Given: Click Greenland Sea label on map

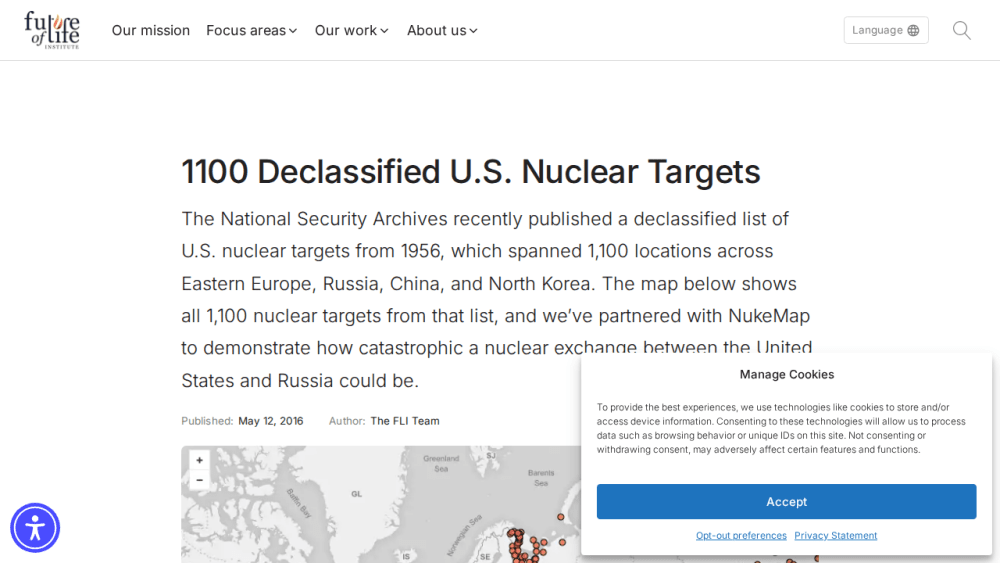Looking at the screenshot, I should point(441,464).
